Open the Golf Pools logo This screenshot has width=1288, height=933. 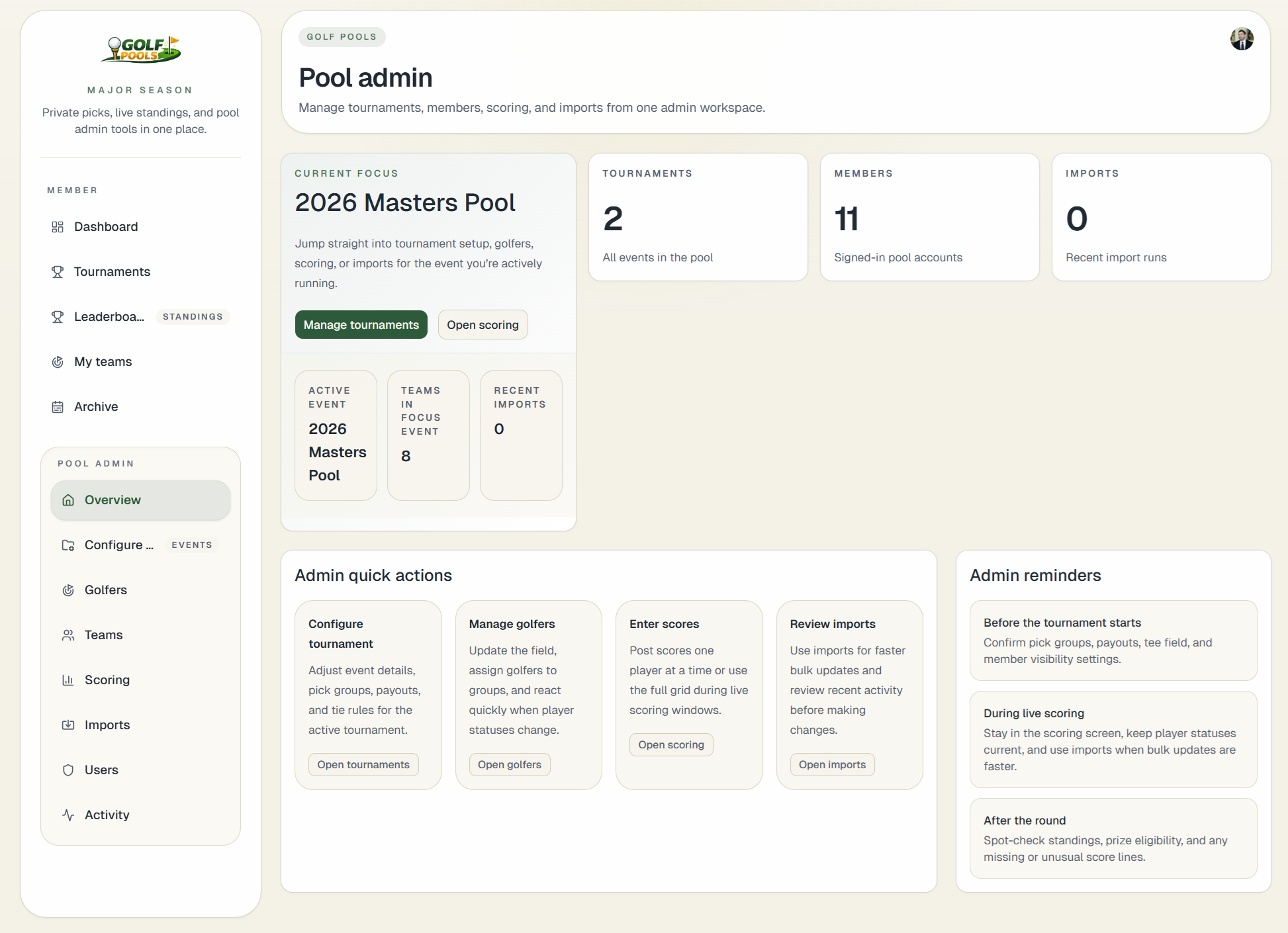[140, 49]
